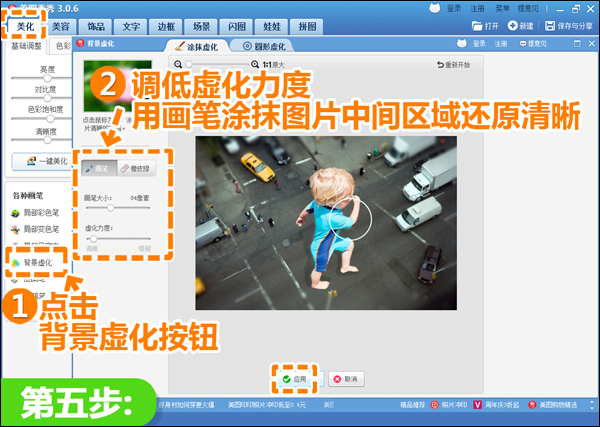600x427 pixels.
Task: Click 注册 in the 背景虚化 dialog header
Action: (501, 44)
